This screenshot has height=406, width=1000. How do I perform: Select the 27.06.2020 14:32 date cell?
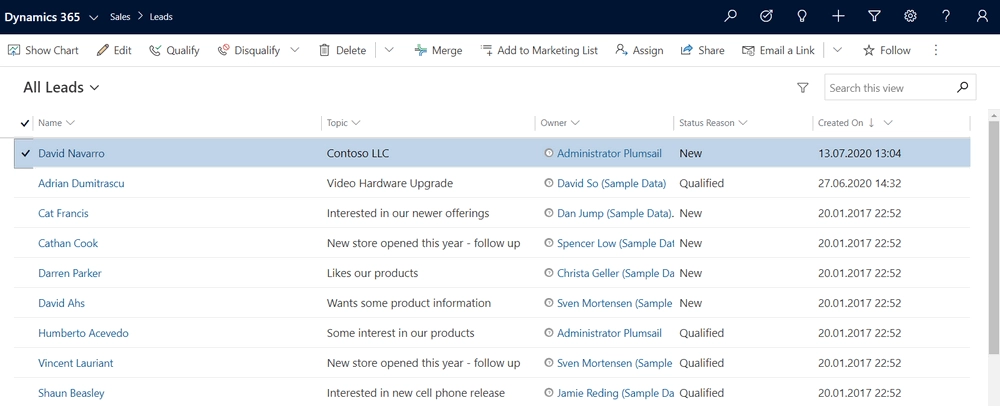point(860,184)
